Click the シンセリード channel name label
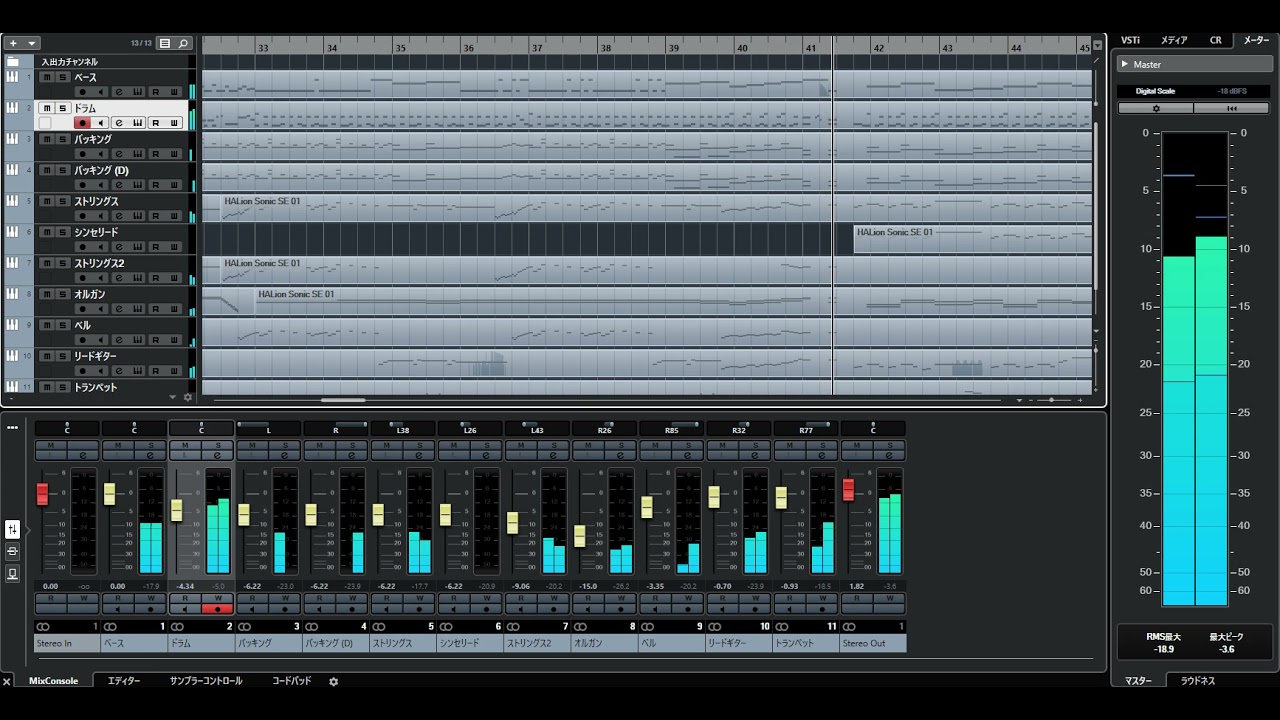Screen dimensions: 1280x720 470,643
